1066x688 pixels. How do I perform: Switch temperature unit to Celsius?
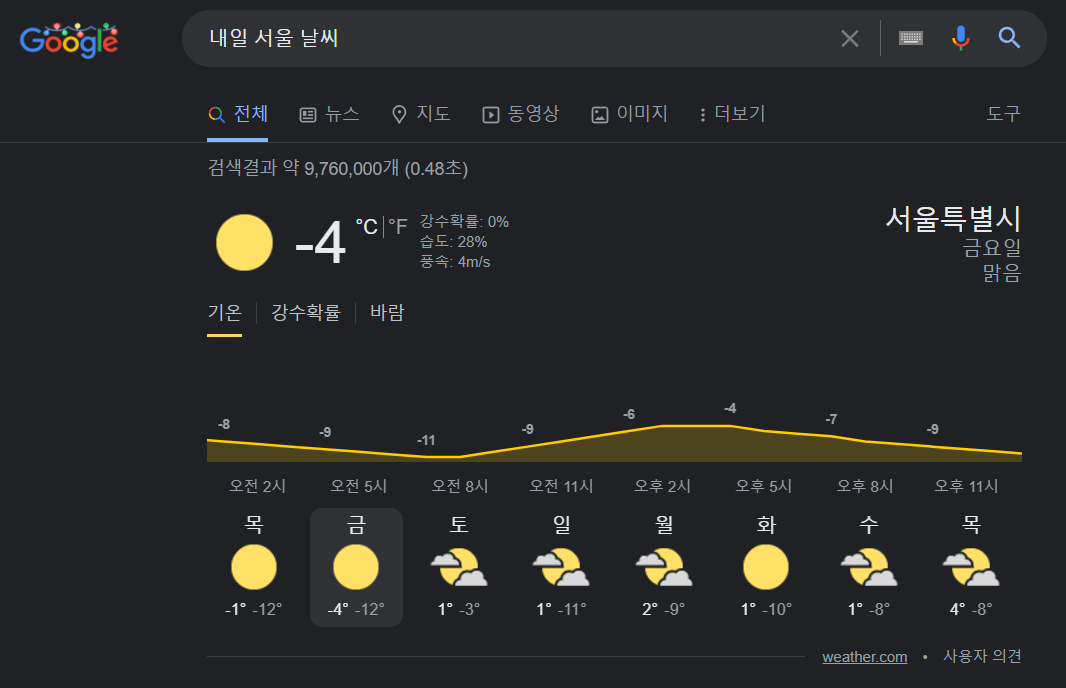366,227
